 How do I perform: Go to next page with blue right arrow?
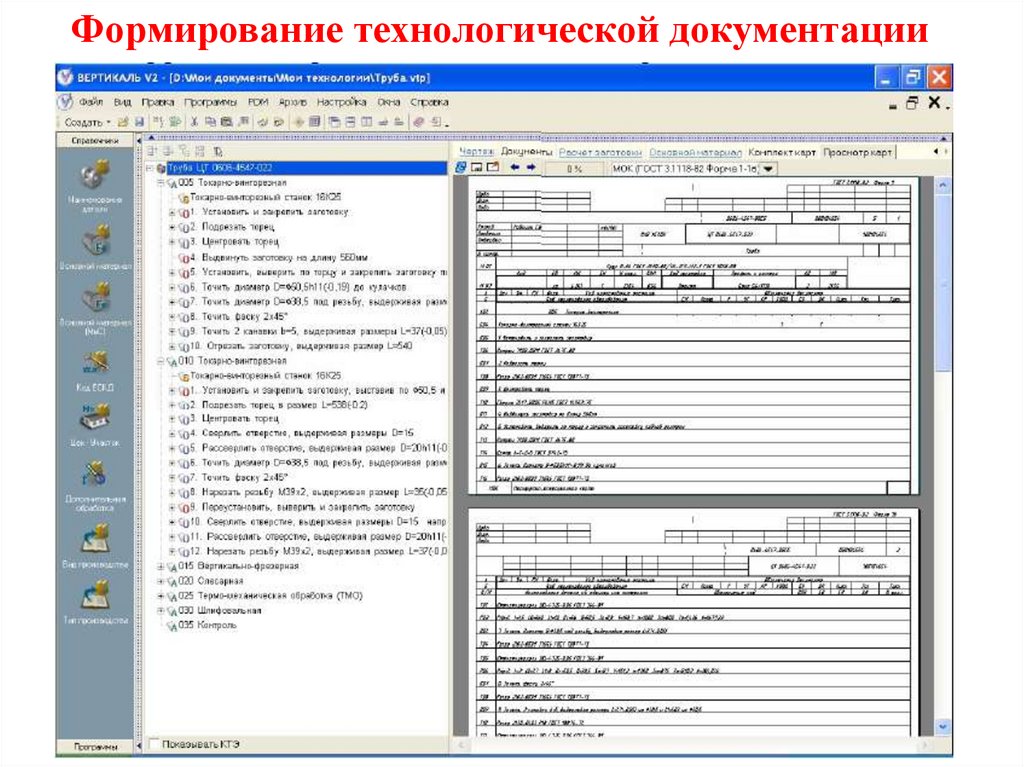pyautogui.click(x=531, y=168)
